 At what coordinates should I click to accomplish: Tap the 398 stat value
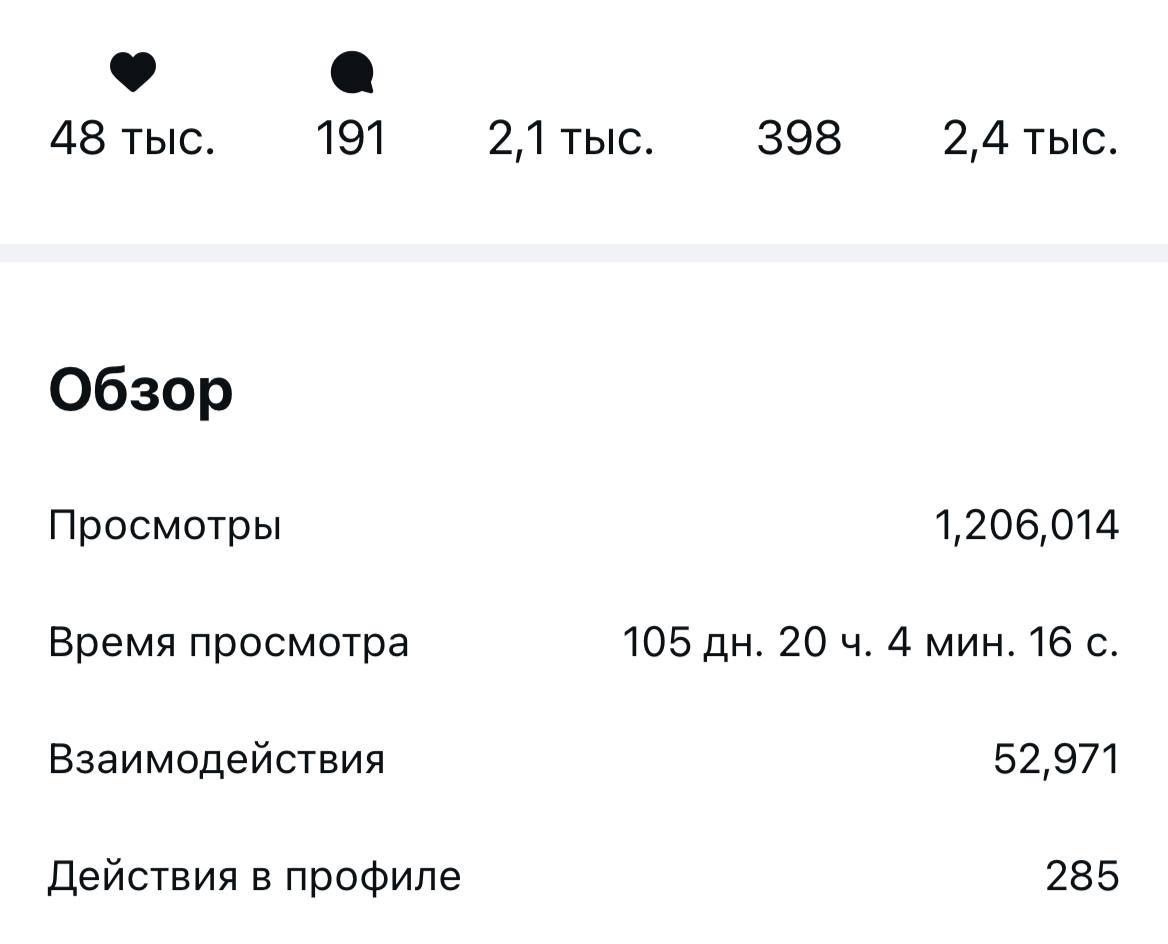[x=799, y=138]
